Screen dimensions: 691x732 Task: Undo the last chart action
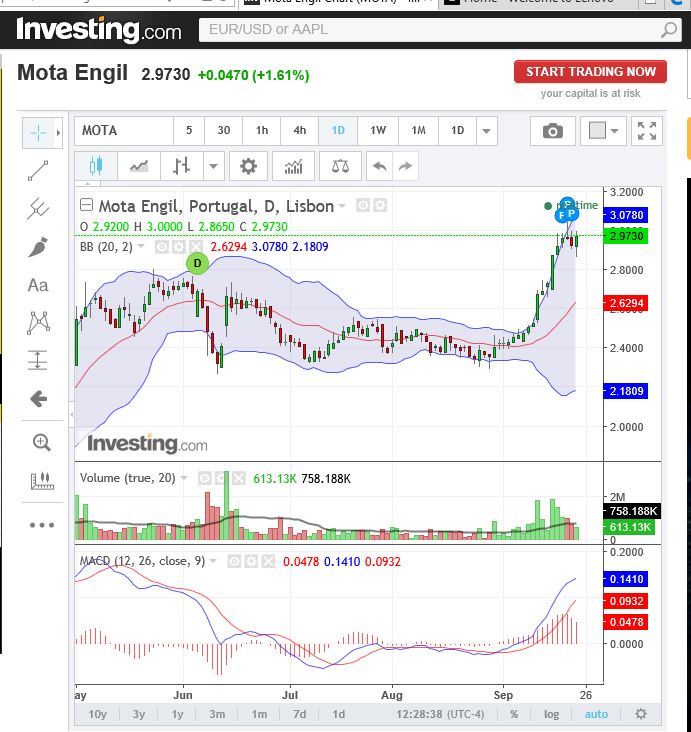point(380,166)
